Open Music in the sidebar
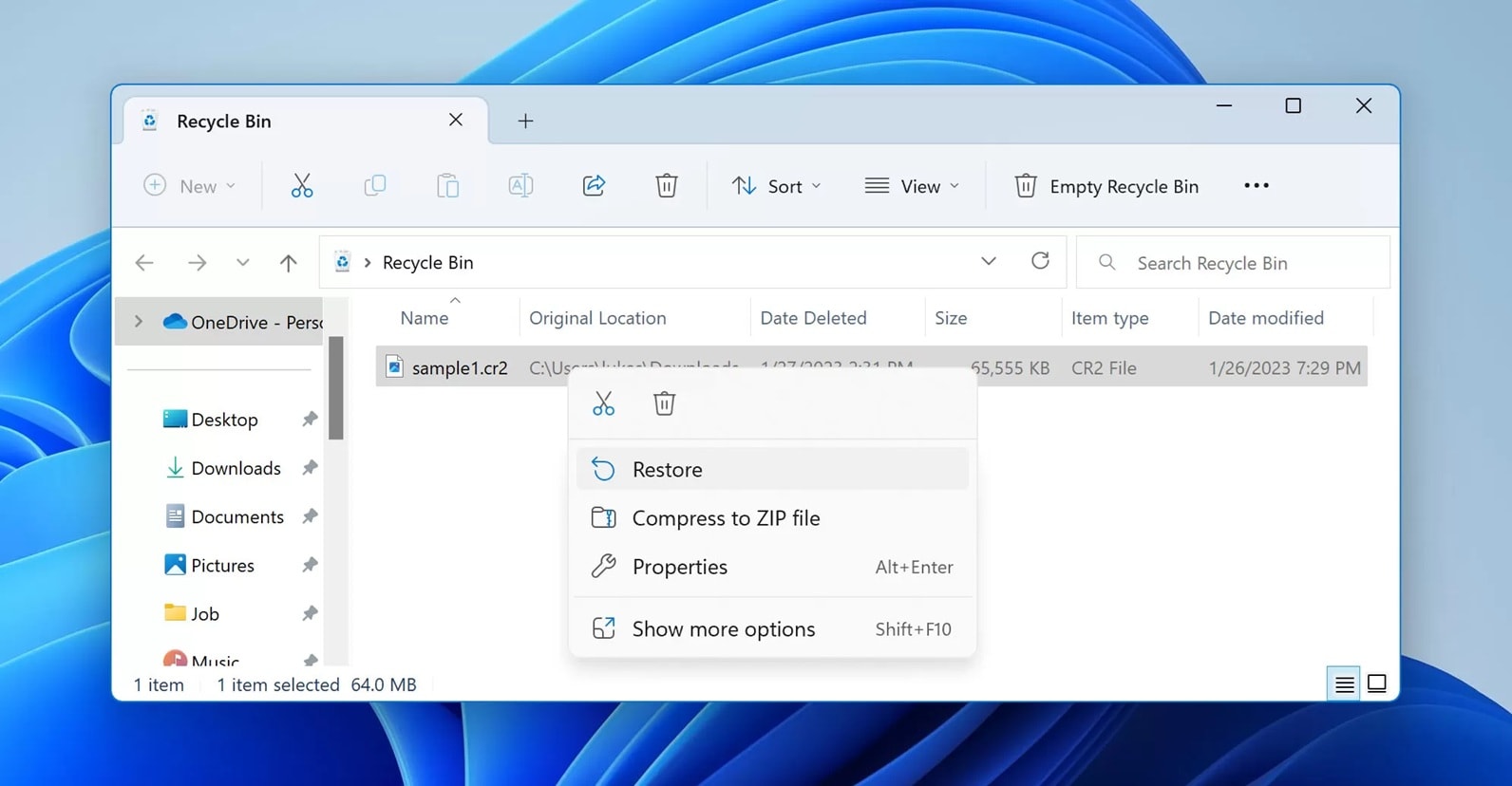This screenshot has width=1512, height=786. coord(201,659)
